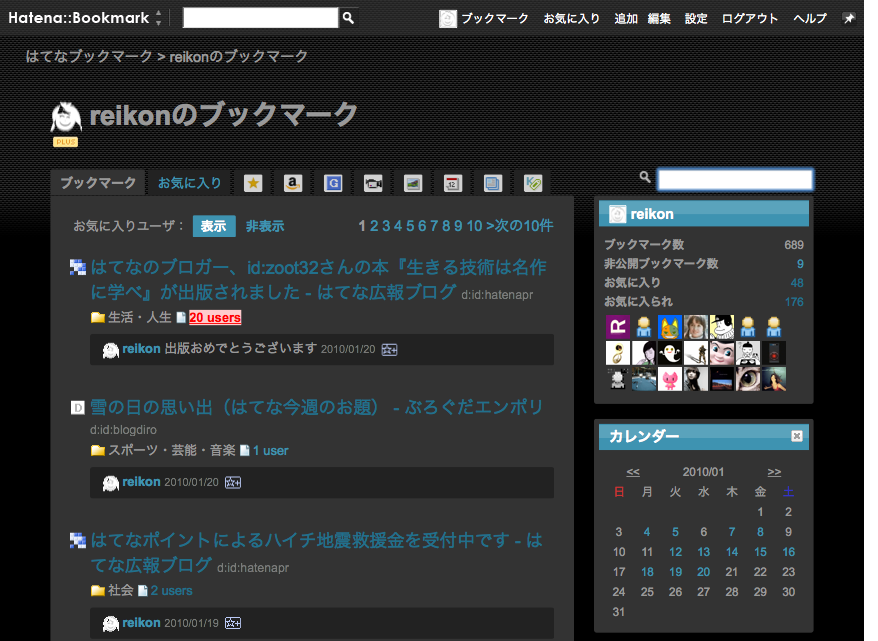Image resolution: width=878 pixels, height=641 pixels.
Task: Click reikon name in sidebar header
Action: [x=652, y=214]
